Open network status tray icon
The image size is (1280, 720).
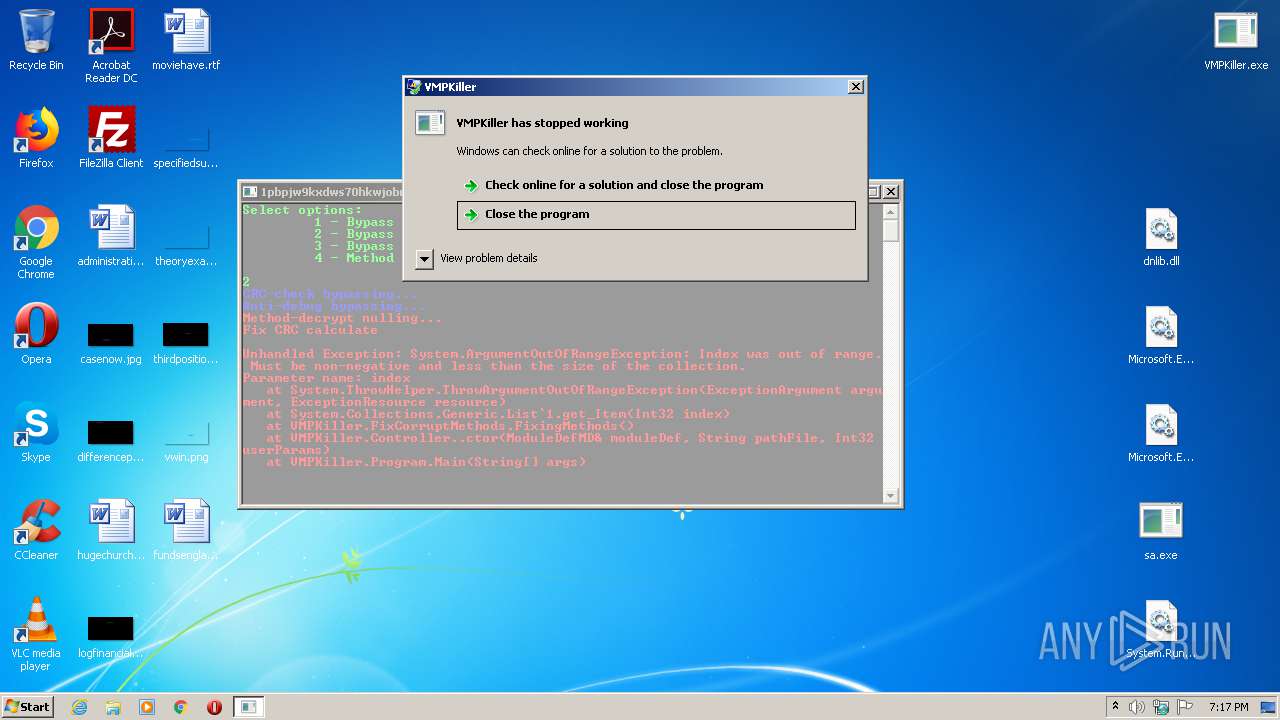[x=1161, y=707]
